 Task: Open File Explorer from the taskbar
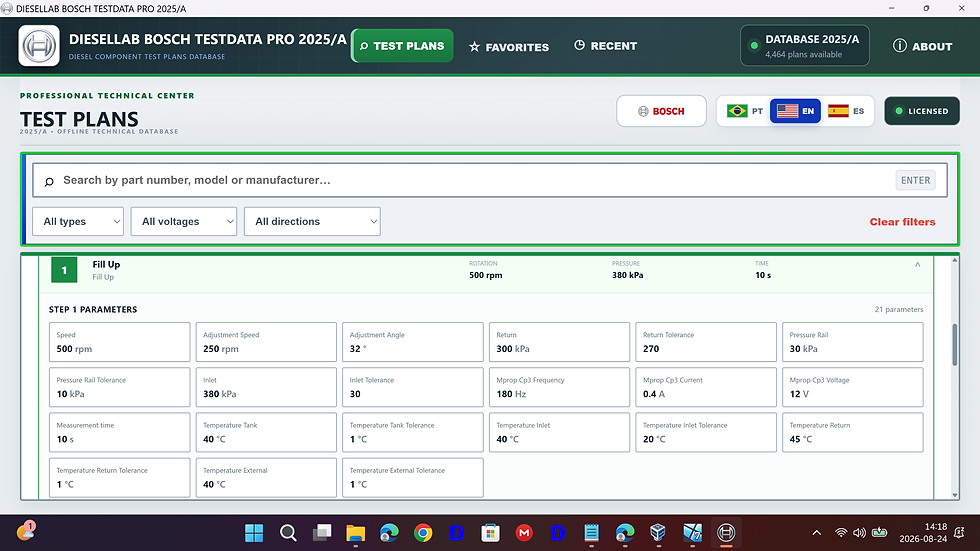click(356, 533)
